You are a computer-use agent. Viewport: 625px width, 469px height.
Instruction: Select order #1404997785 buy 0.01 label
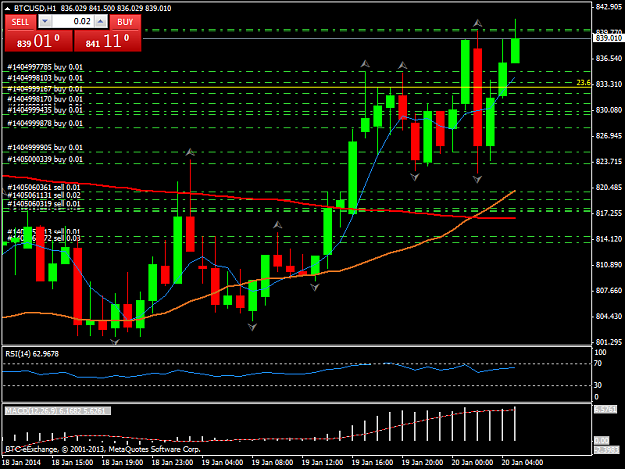point(45,67)
